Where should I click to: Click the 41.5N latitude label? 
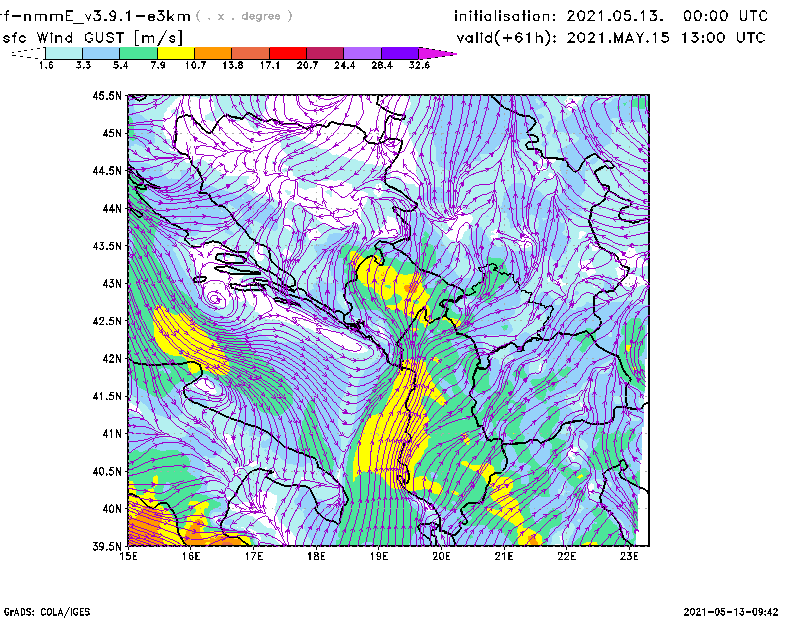pyautogui.click(x=107, y=396)
